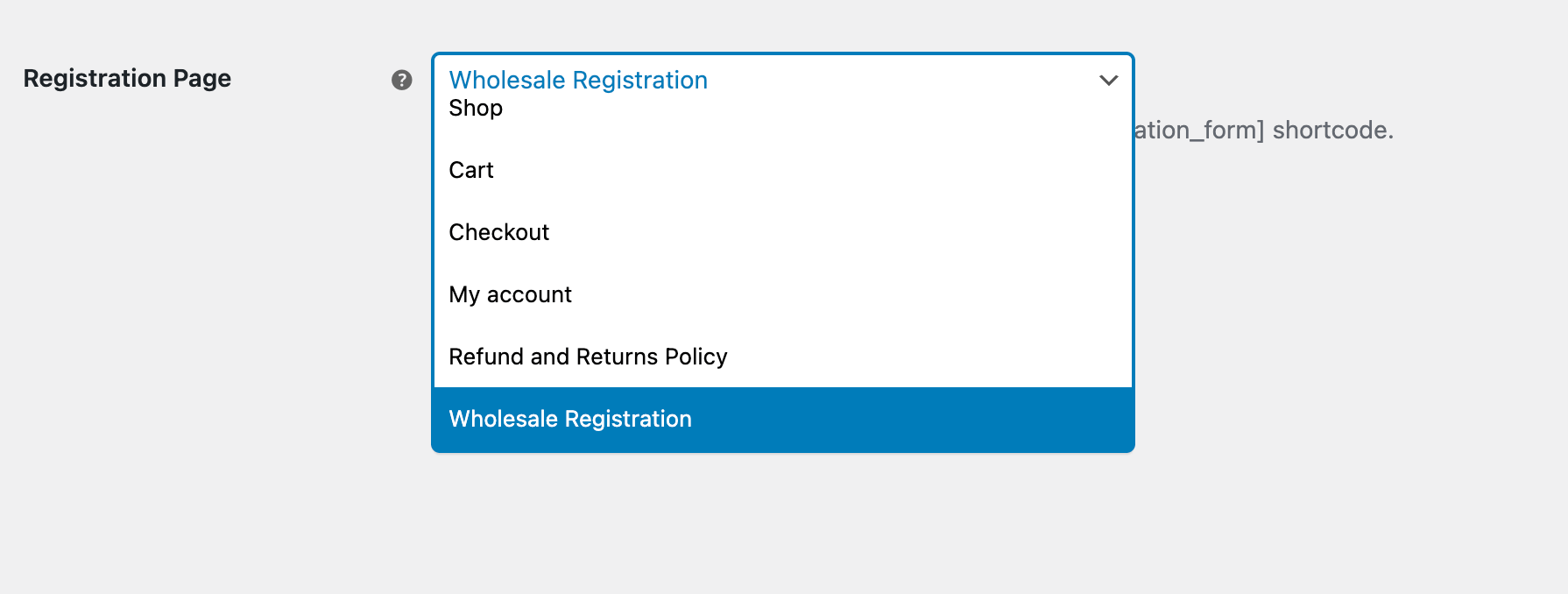The image size is (1568, 594).
Task: Set registration page to Checkout
Action: tap(498, 232)
